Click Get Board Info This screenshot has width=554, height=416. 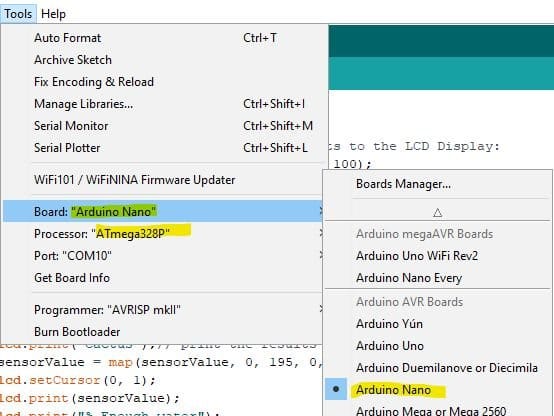coord(163,277)
